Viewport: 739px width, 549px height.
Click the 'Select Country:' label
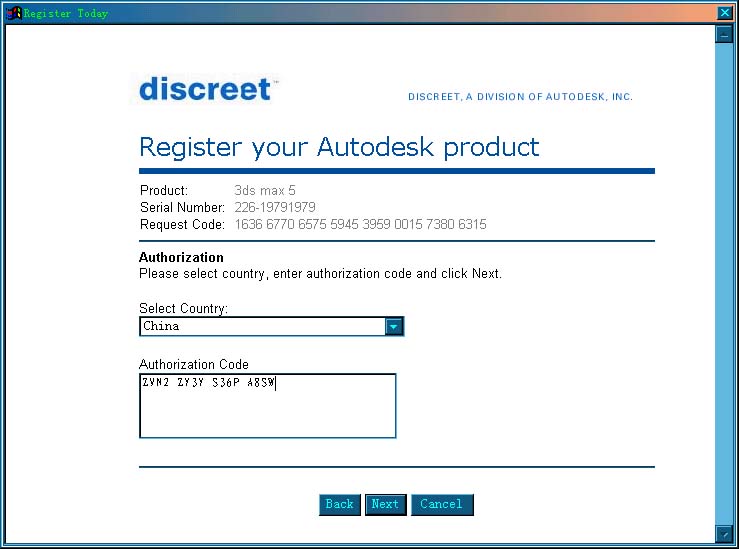click(x=183, y=308)
